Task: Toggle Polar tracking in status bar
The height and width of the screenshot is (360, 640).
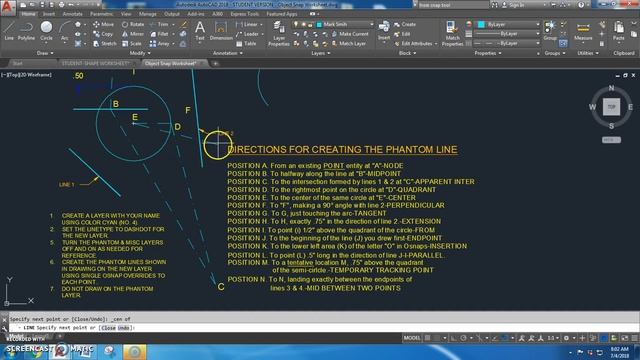Action: click(463, 338)
